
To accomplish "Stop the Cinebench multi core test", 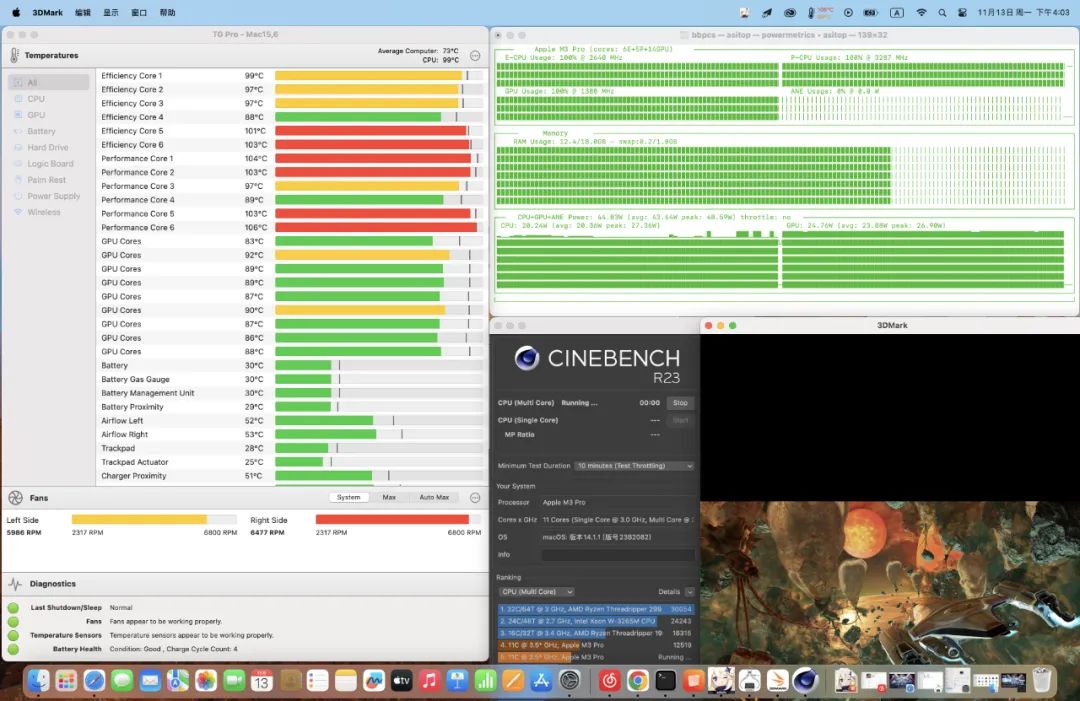I will (x=680, y=403).
